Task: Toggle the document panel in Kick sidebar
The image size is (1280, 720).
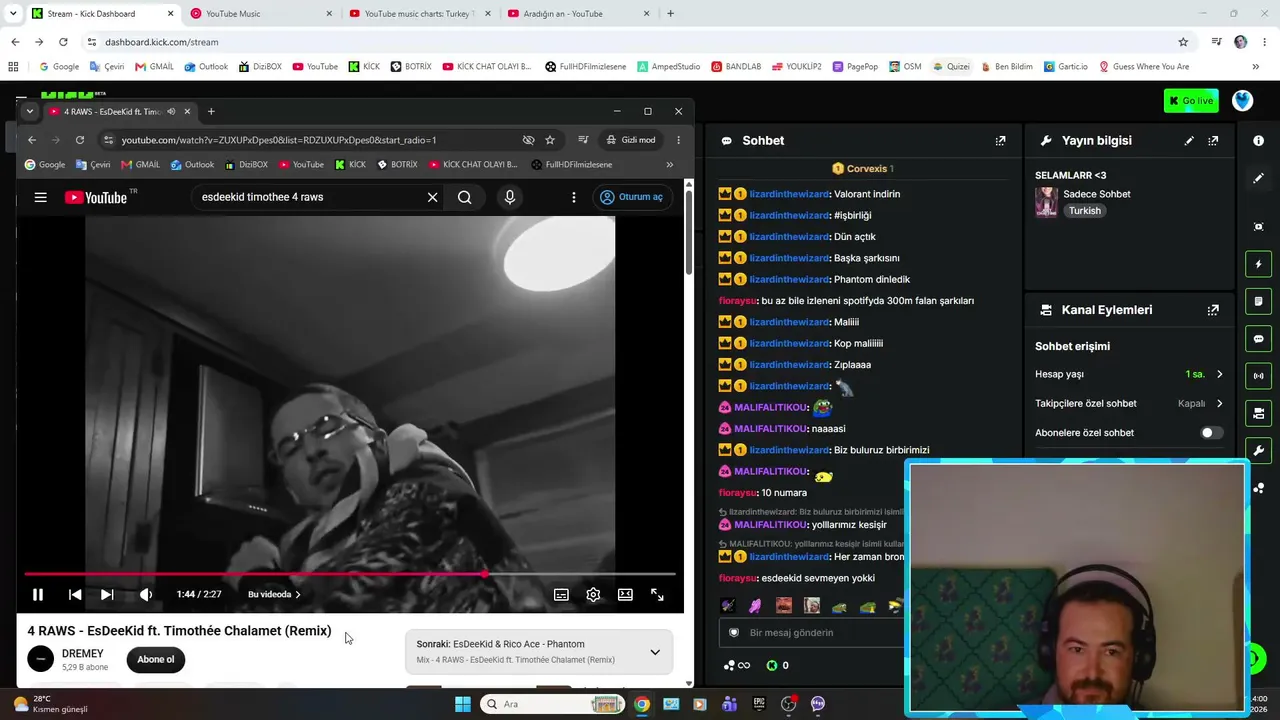Action: coord(1258,301)
